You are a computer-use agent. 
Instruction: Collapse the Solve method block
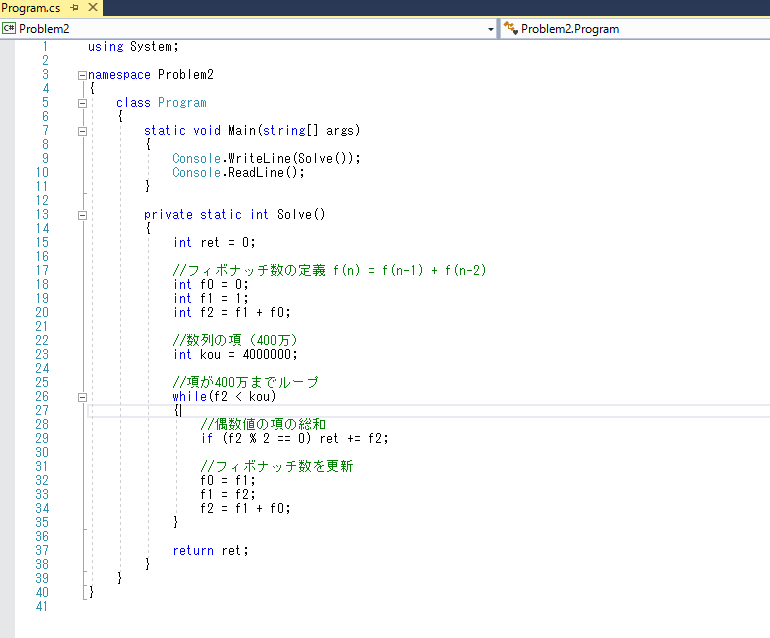point(82,215)
